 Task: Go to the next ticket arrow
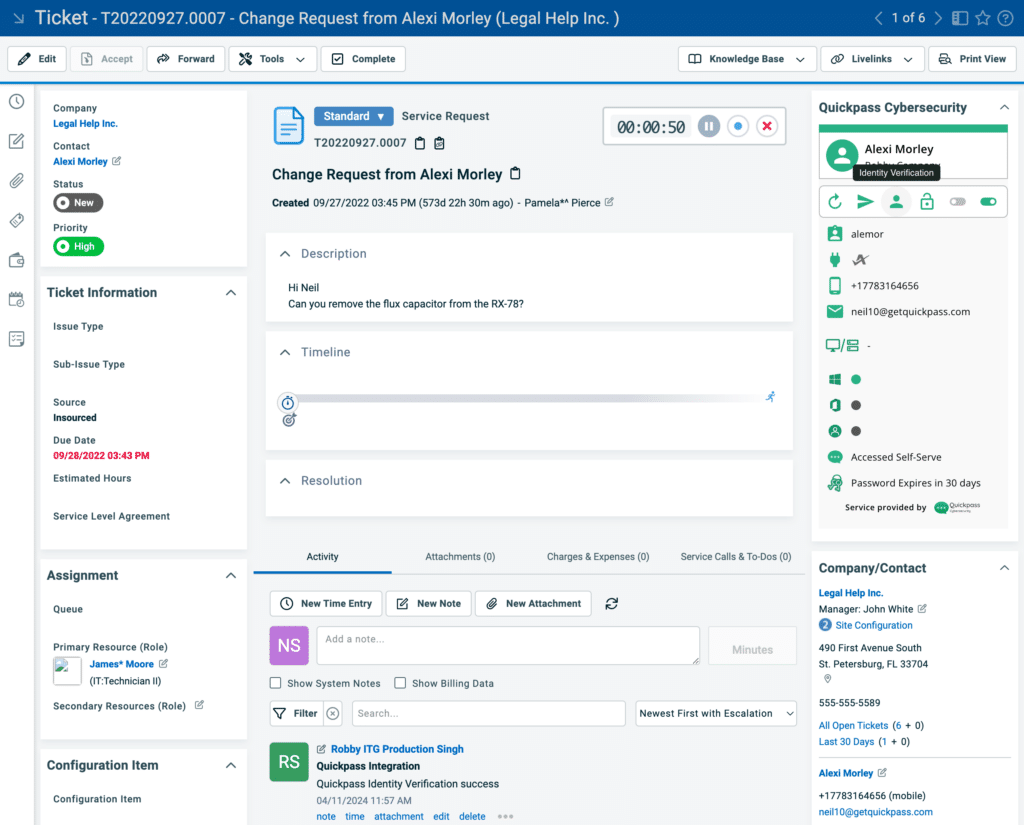click(x=938, y=18)
